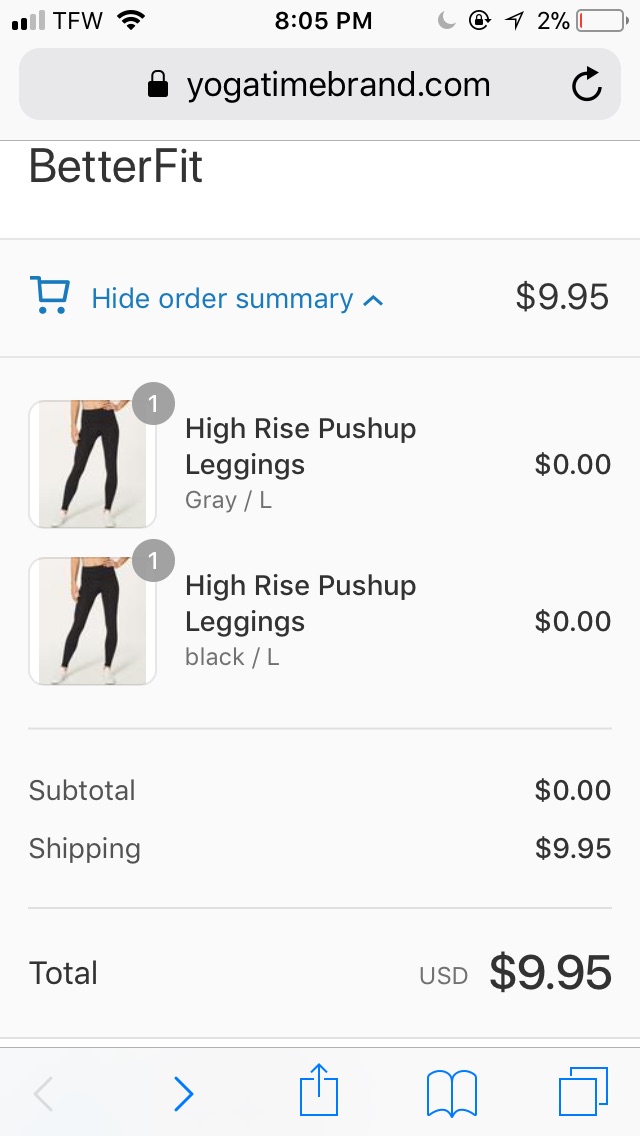The image size is (640, 1136).
Task: Tap the shopping cart icon
Action: (50, 296)
